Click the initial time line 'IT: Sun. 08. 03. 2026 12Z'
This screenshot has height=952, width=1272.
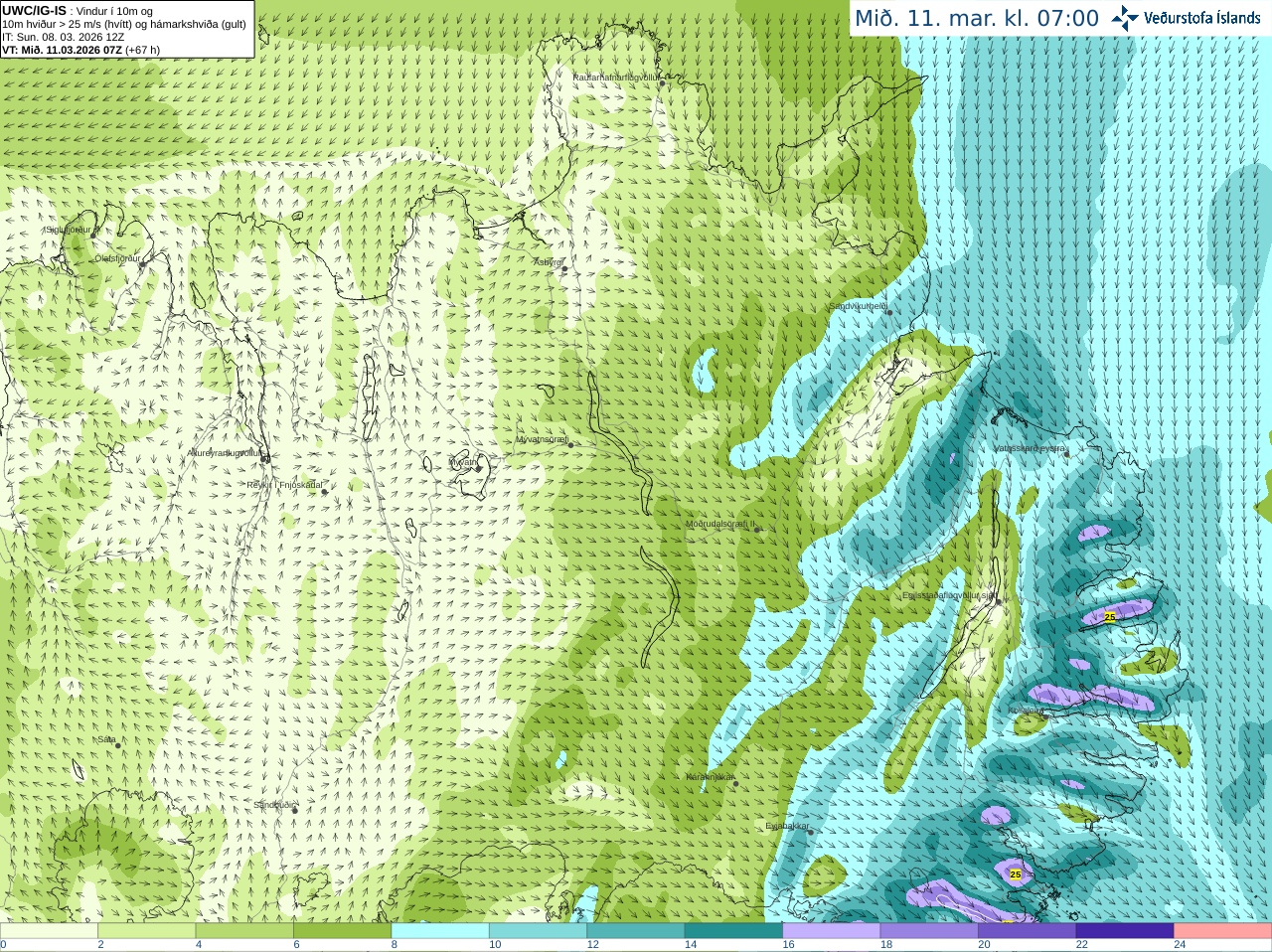click(x=64, y=37)
